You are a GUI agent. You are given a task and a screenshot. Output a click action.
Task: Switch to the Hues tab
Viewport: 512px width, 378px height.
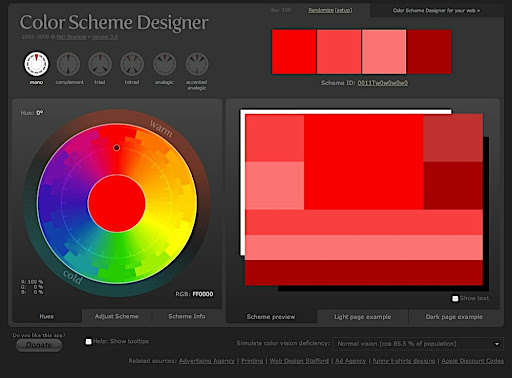pyautogui.click(x=47, y=316)
